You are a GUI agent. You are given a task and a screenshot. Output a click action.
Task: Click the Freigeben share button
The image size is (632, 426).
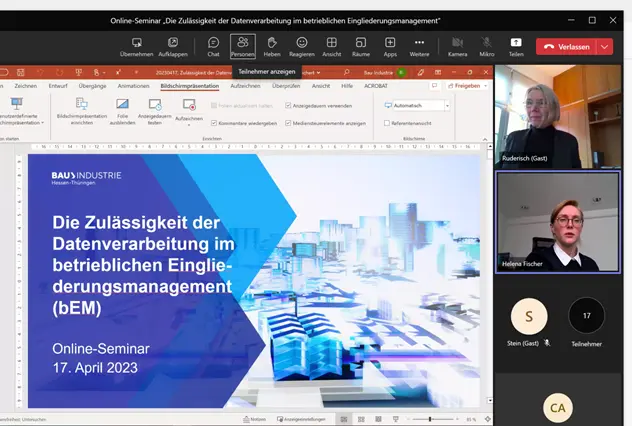pyautogui.click(x=468, y=86)
